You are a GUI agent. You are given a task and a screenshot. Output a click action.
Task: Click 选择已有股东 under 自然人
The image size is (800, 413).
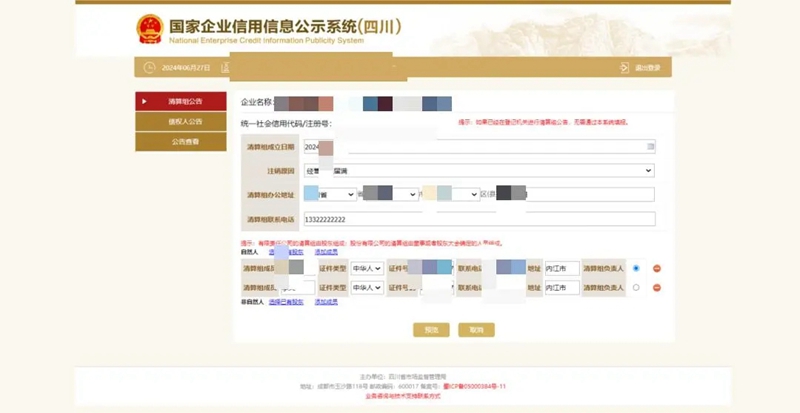click(x=286, y=252)
